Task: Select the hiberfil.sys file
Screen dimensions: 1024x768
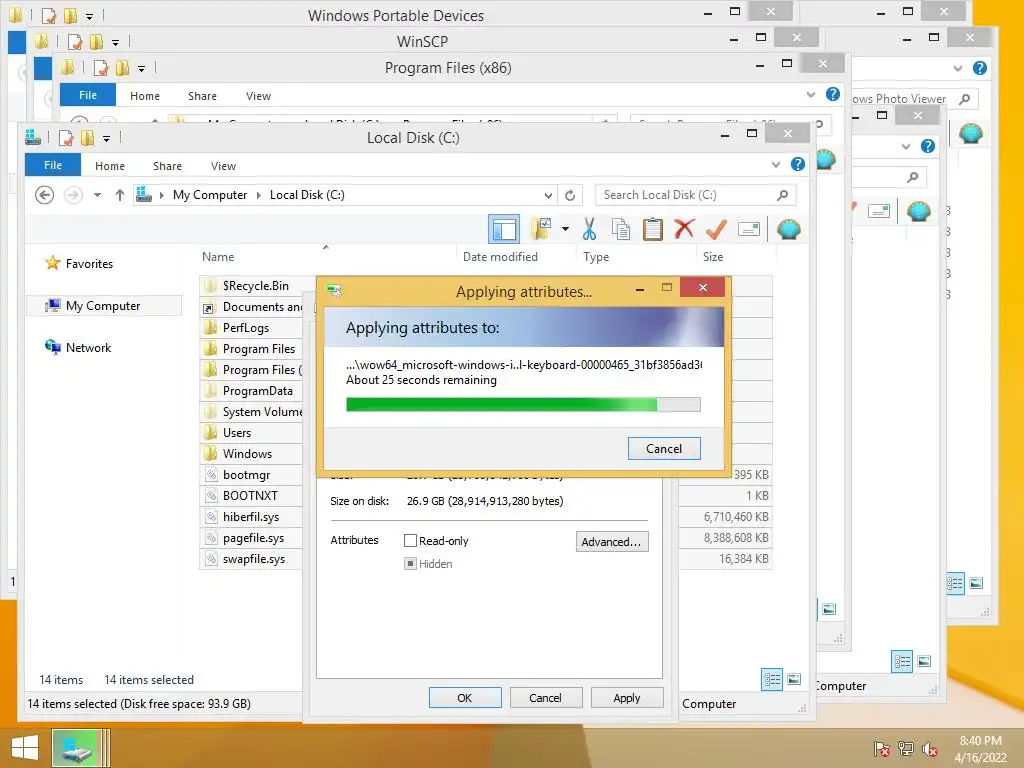Action: coord(251,517)
